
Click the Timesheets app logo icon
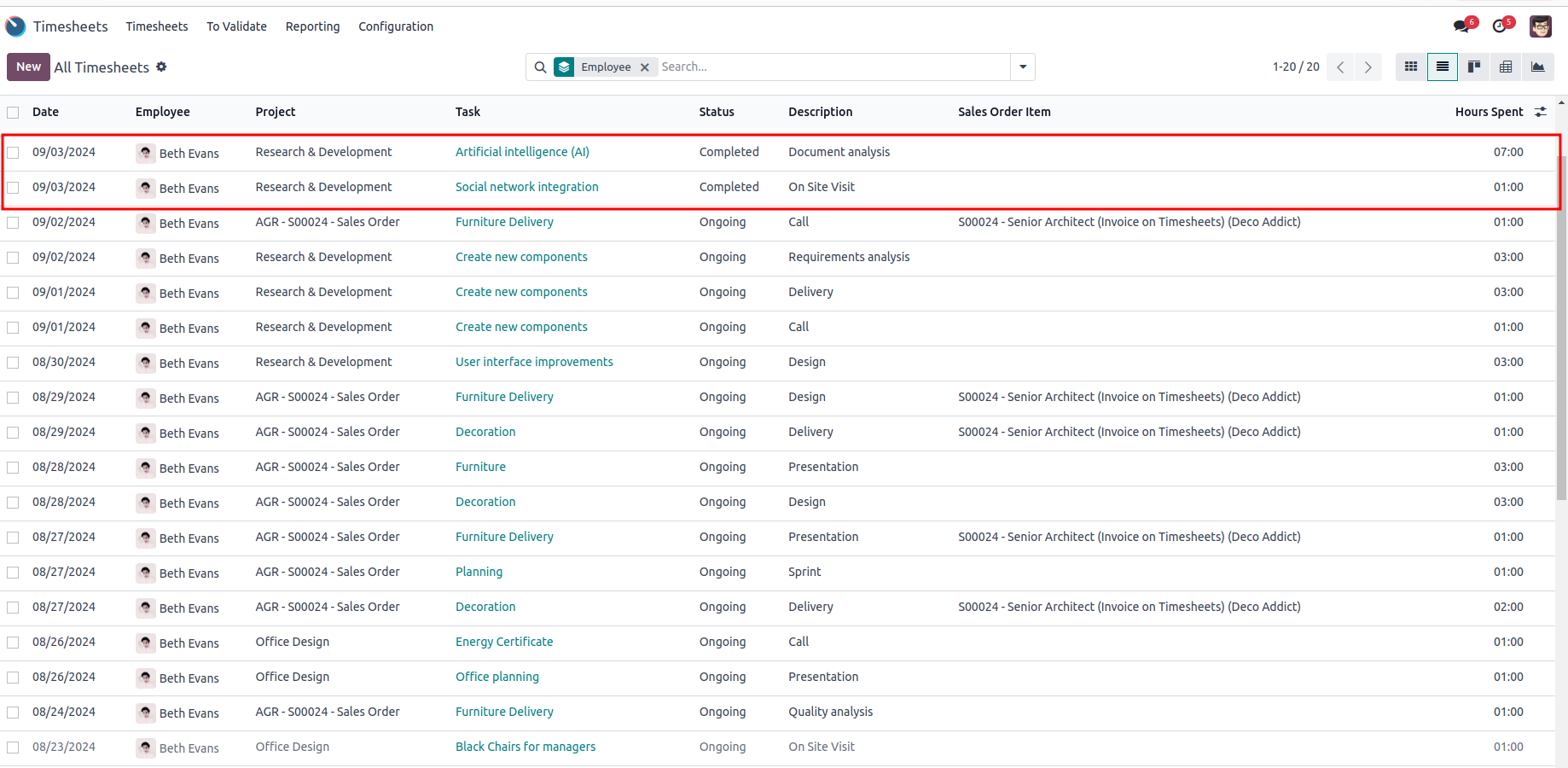tap(15, 26)
